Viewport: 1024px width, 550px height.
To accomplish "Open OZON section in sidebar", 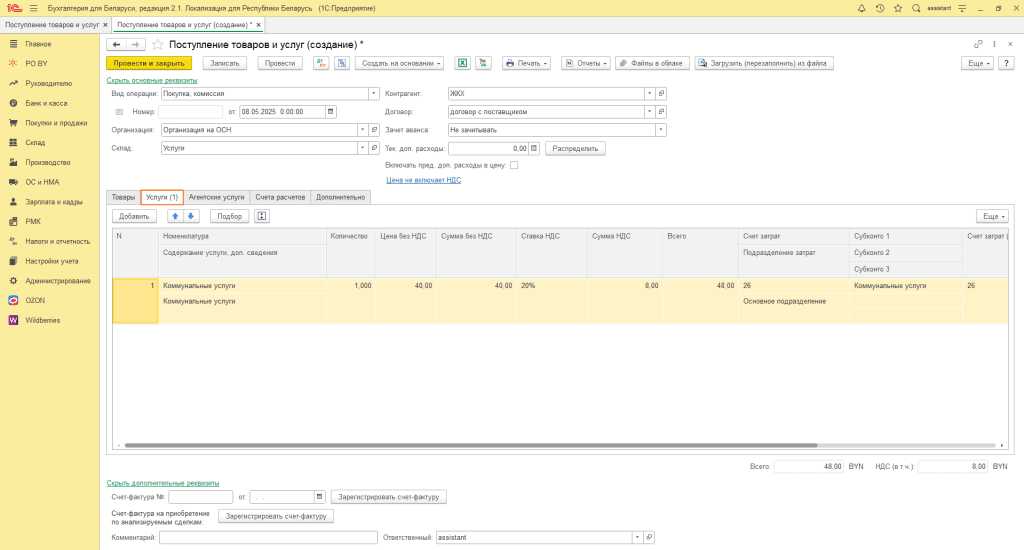I will [35, 300].
